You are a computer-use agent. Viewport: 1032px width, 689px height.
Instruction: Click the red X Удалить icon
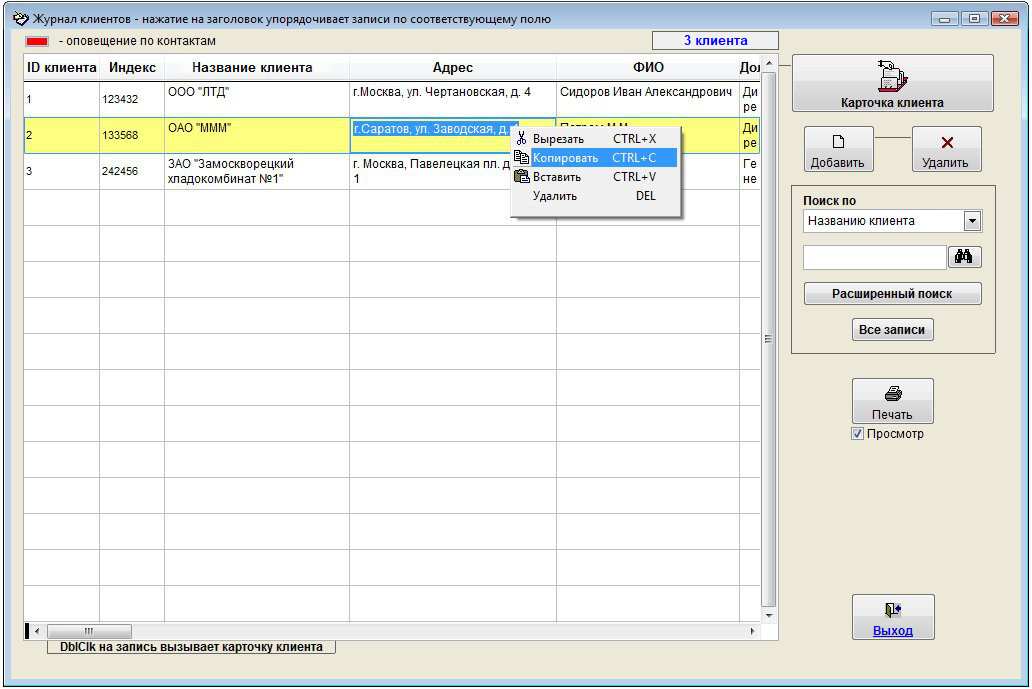tap(946, 142)
